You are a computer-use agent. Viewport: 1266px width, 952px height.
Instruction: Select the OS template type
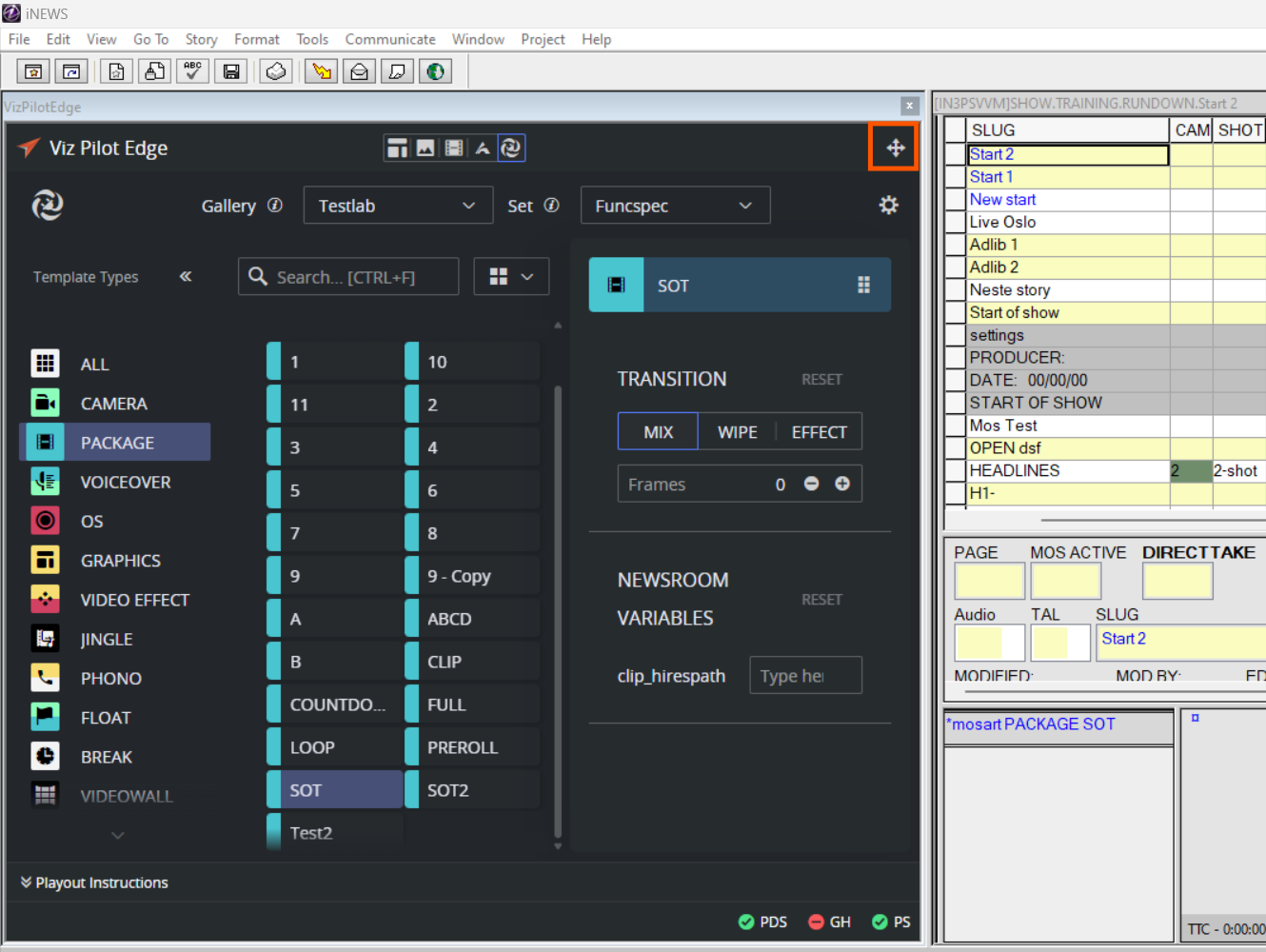(115, 521)
